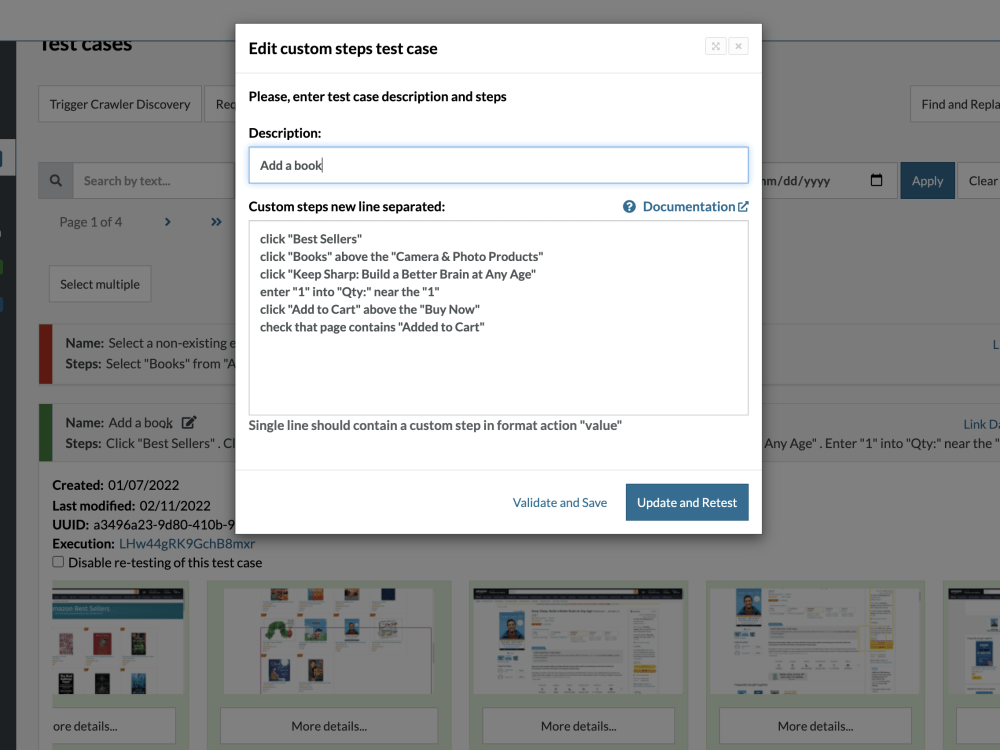Click the step line 'check that page contains "Added to Cart"'
The image size is (1000, 750).
click(x=372, y=327)
